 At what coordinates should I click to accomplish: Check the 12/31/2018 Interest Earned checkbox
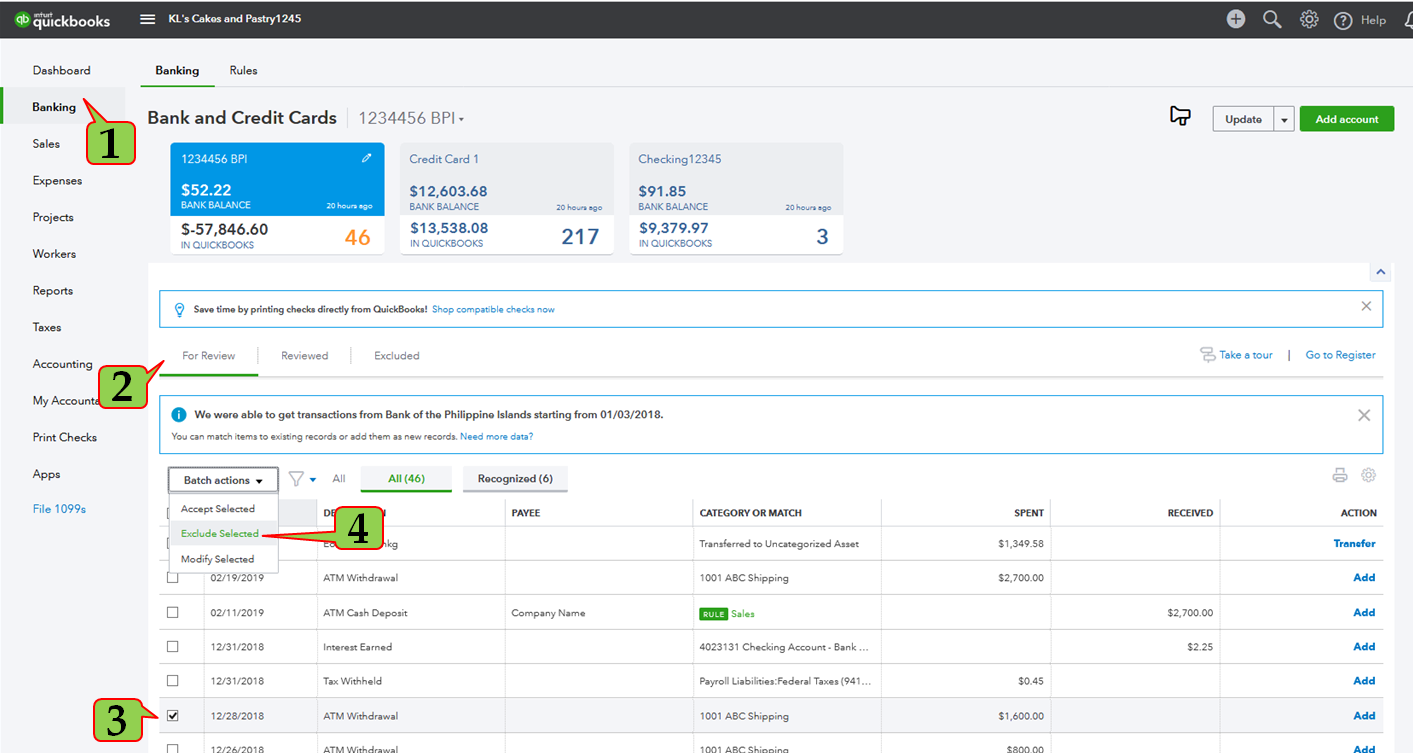[173, 647]
